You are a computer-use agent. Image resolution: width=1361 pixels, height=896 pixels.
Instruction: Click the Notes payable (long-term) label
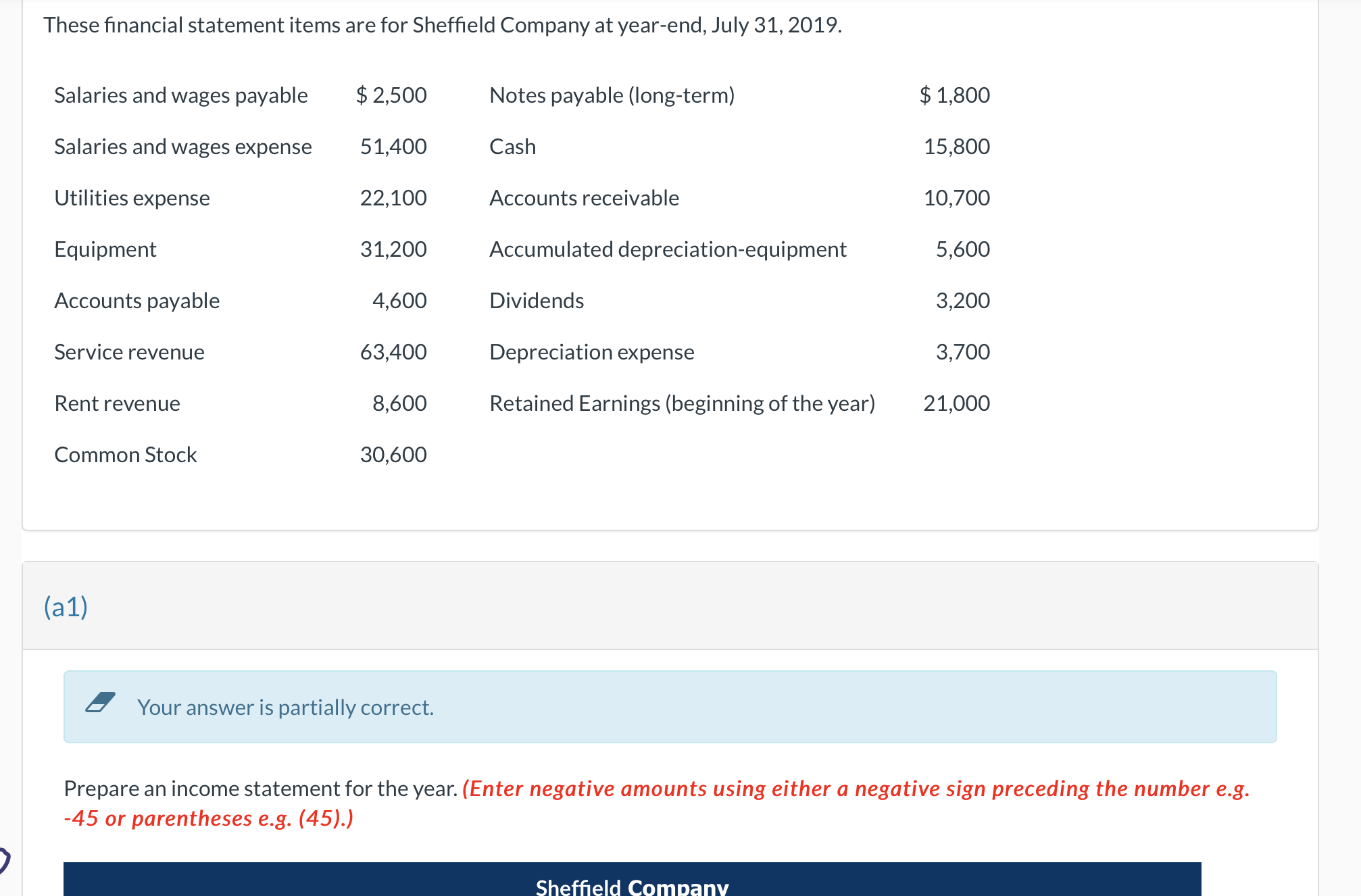pyautogui.click(x=612, y=95)
